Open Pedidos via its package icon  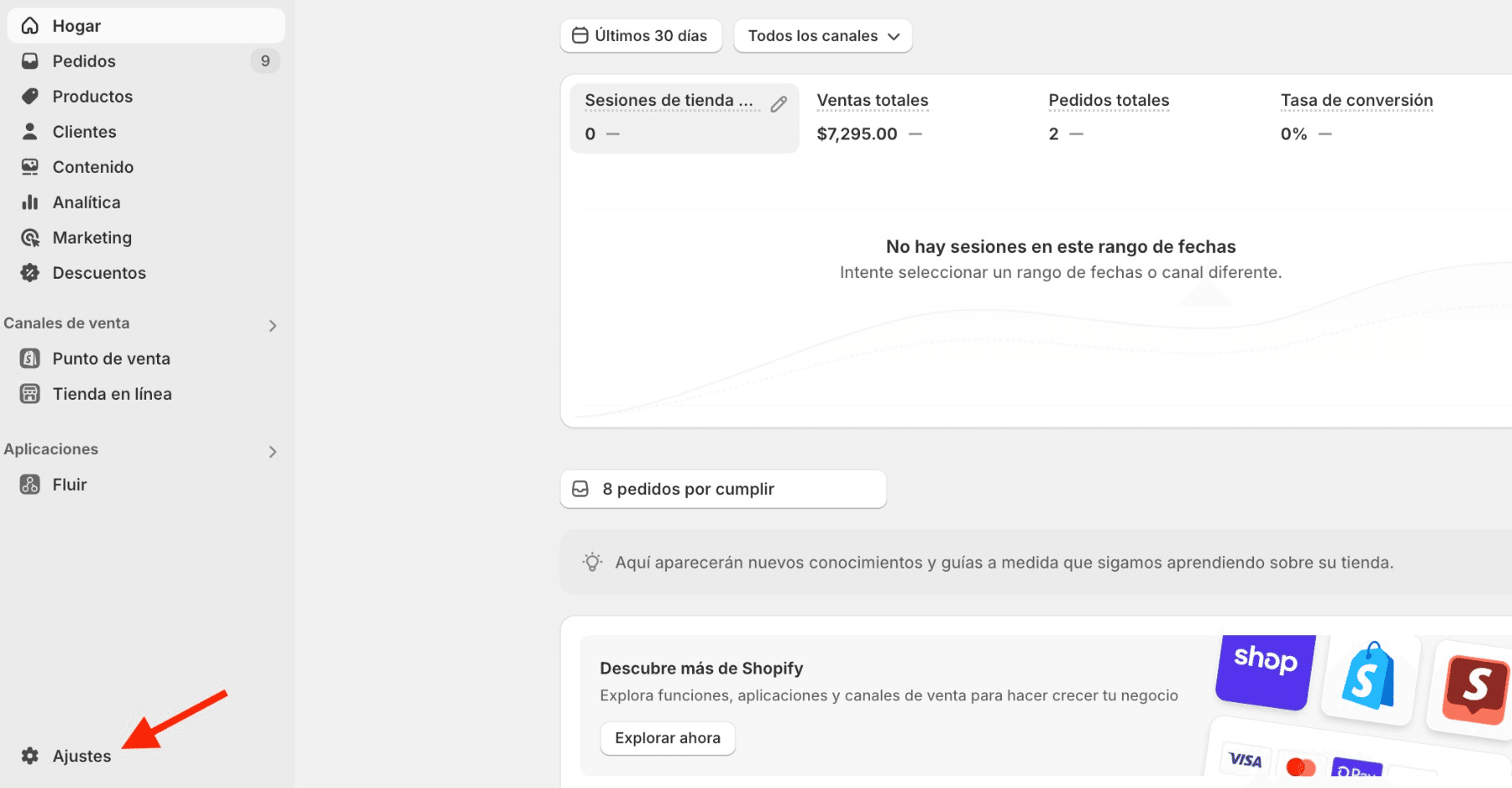click(x=30, y=60)
